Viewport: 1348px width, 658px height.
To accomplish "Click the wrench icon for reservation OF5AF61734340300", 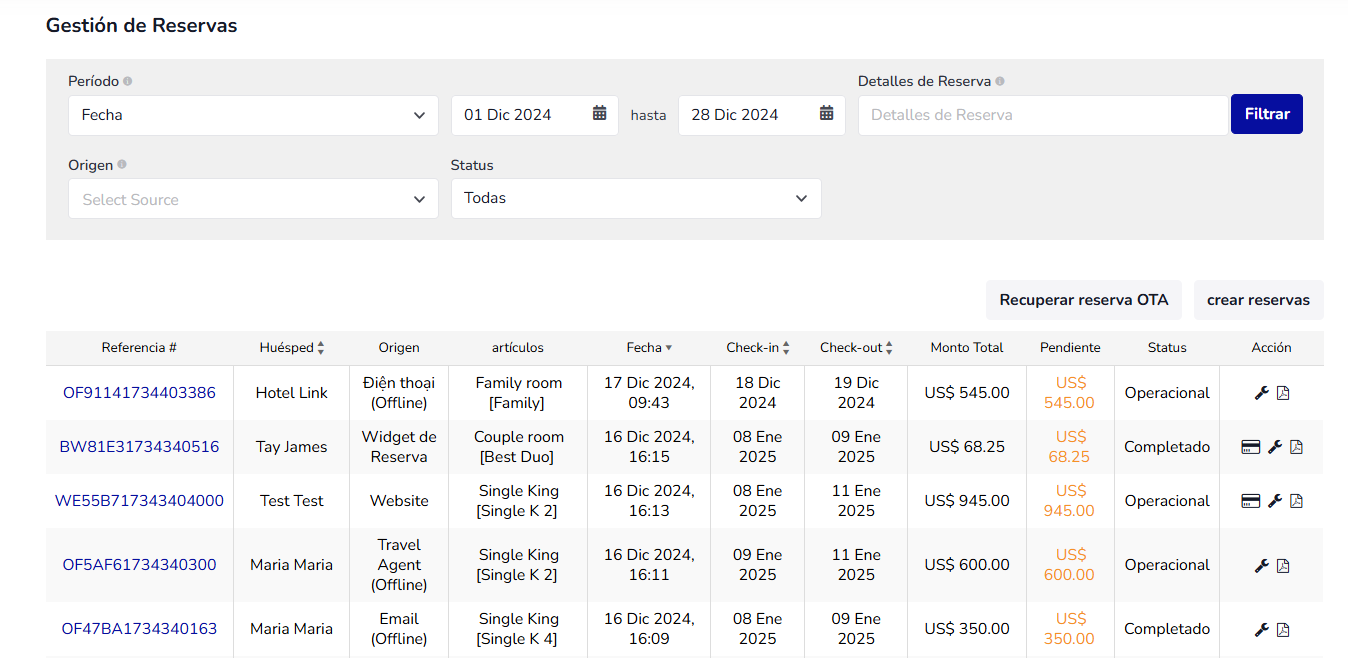I will pos(1261,565).
